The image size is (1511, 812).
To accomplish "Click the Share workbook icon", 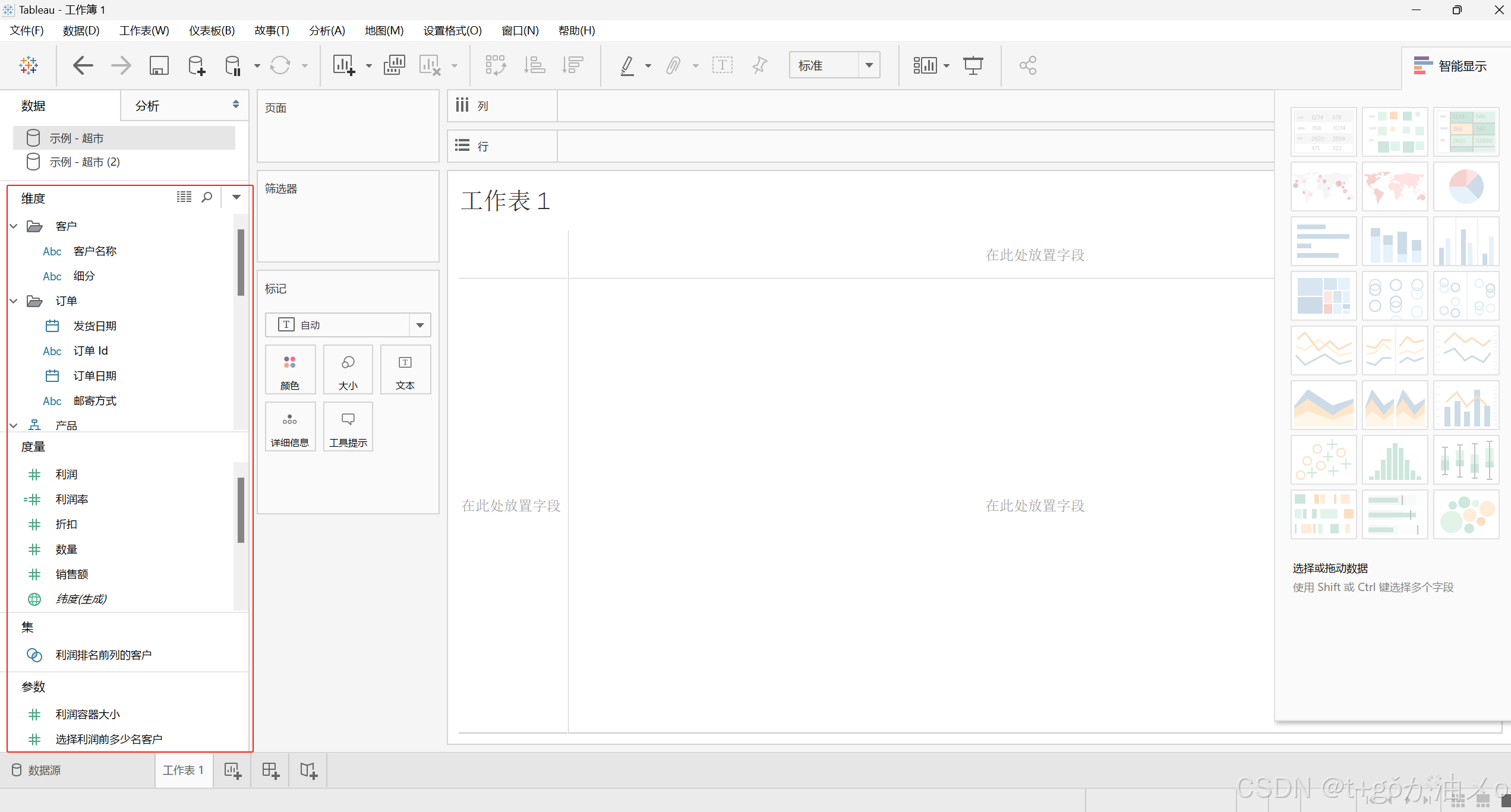I will point(1027,65).
